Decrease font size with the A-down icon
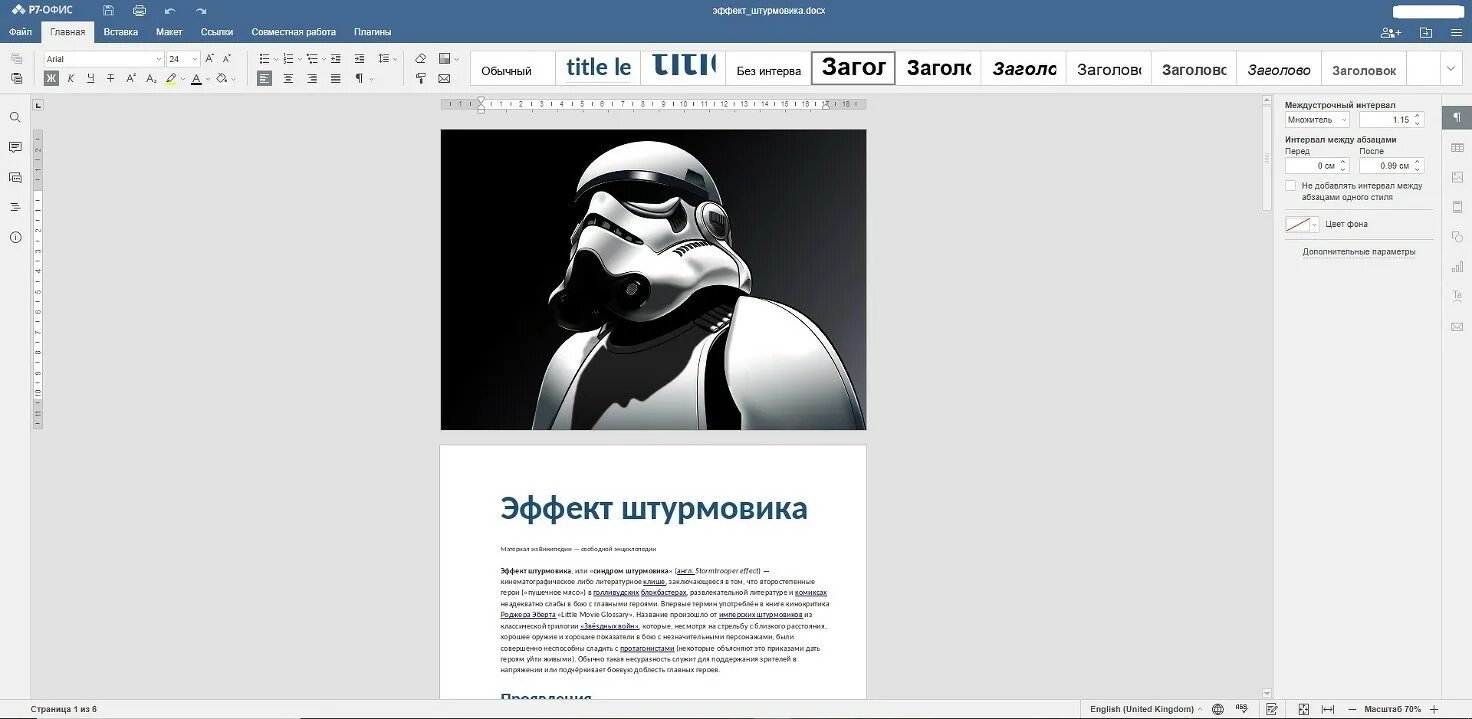This screenshot has height=719, width=1472. (227, 59)
